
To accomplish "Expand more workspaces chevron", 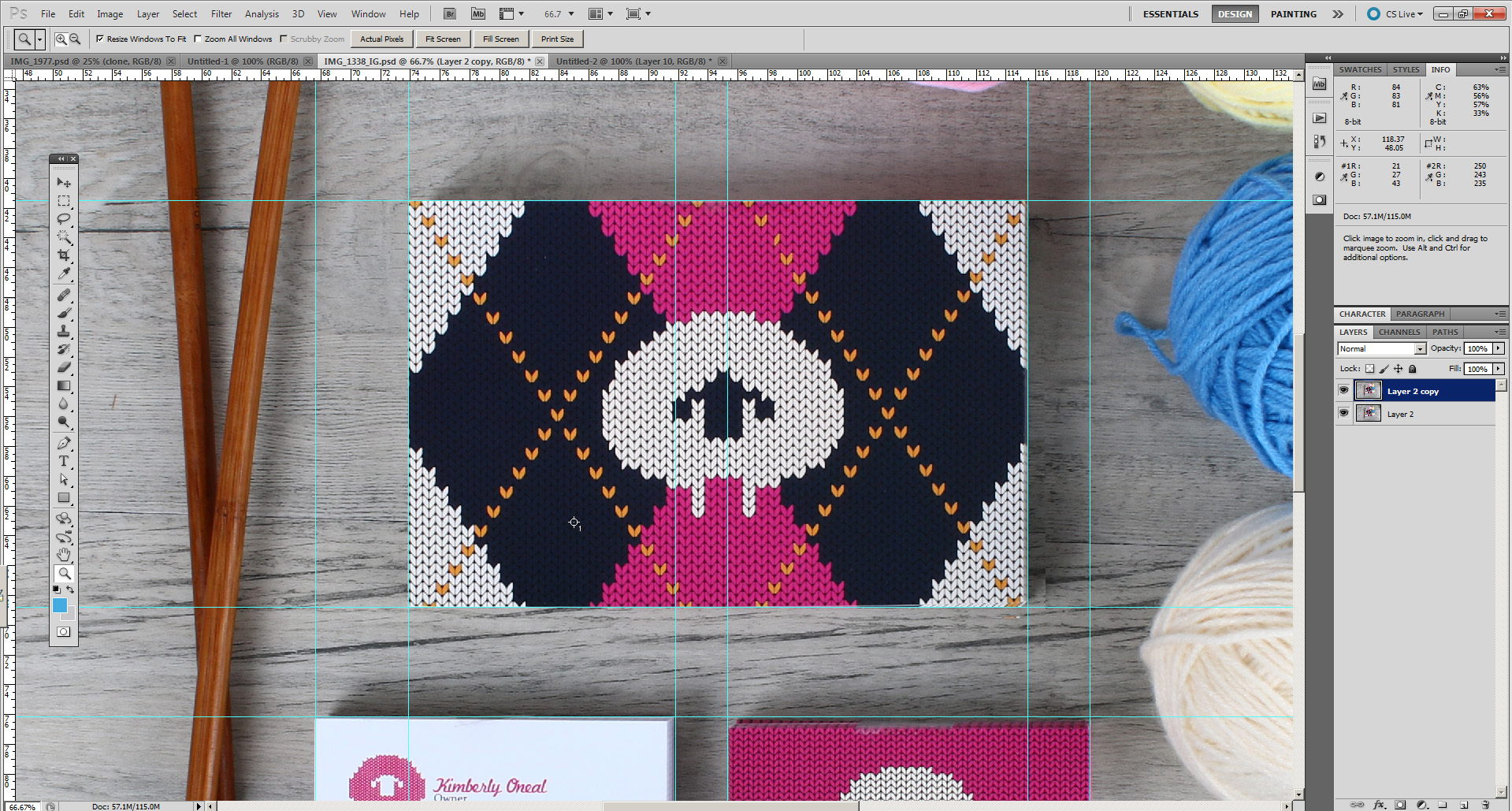I will point(1338,14).
